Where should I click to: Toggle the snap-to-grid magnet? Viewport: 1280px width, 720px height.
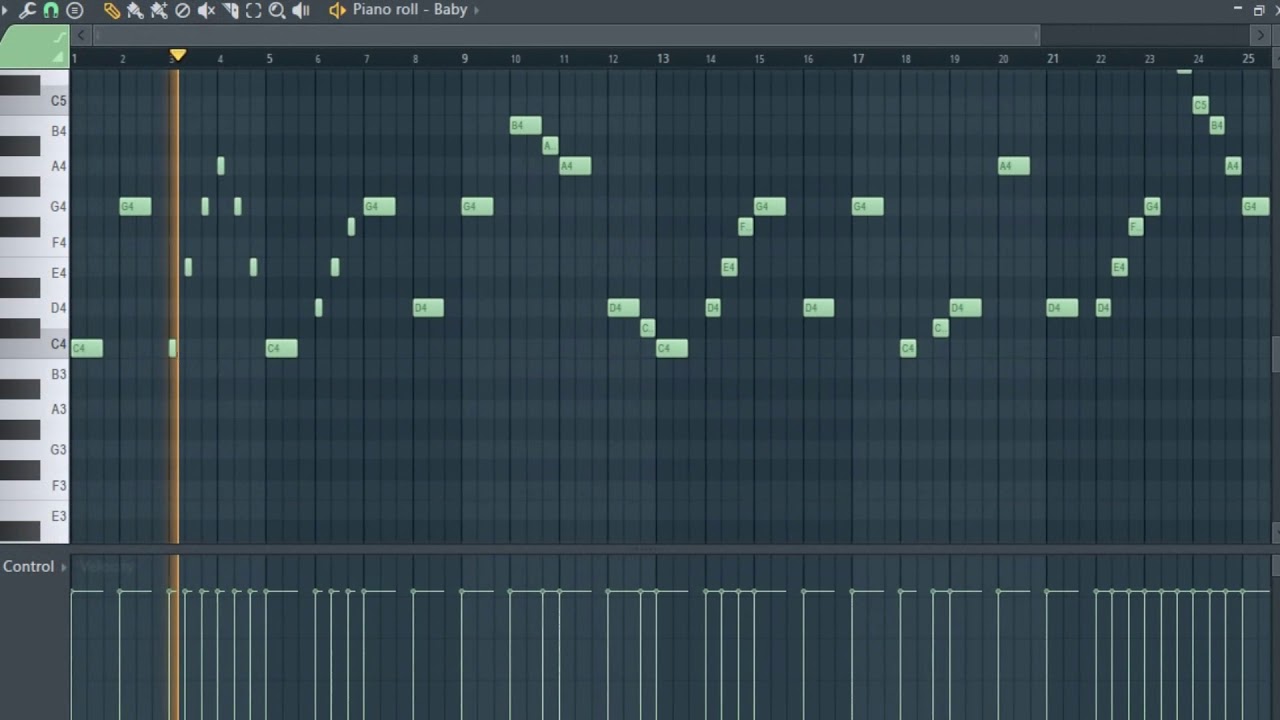coord(51,10)
